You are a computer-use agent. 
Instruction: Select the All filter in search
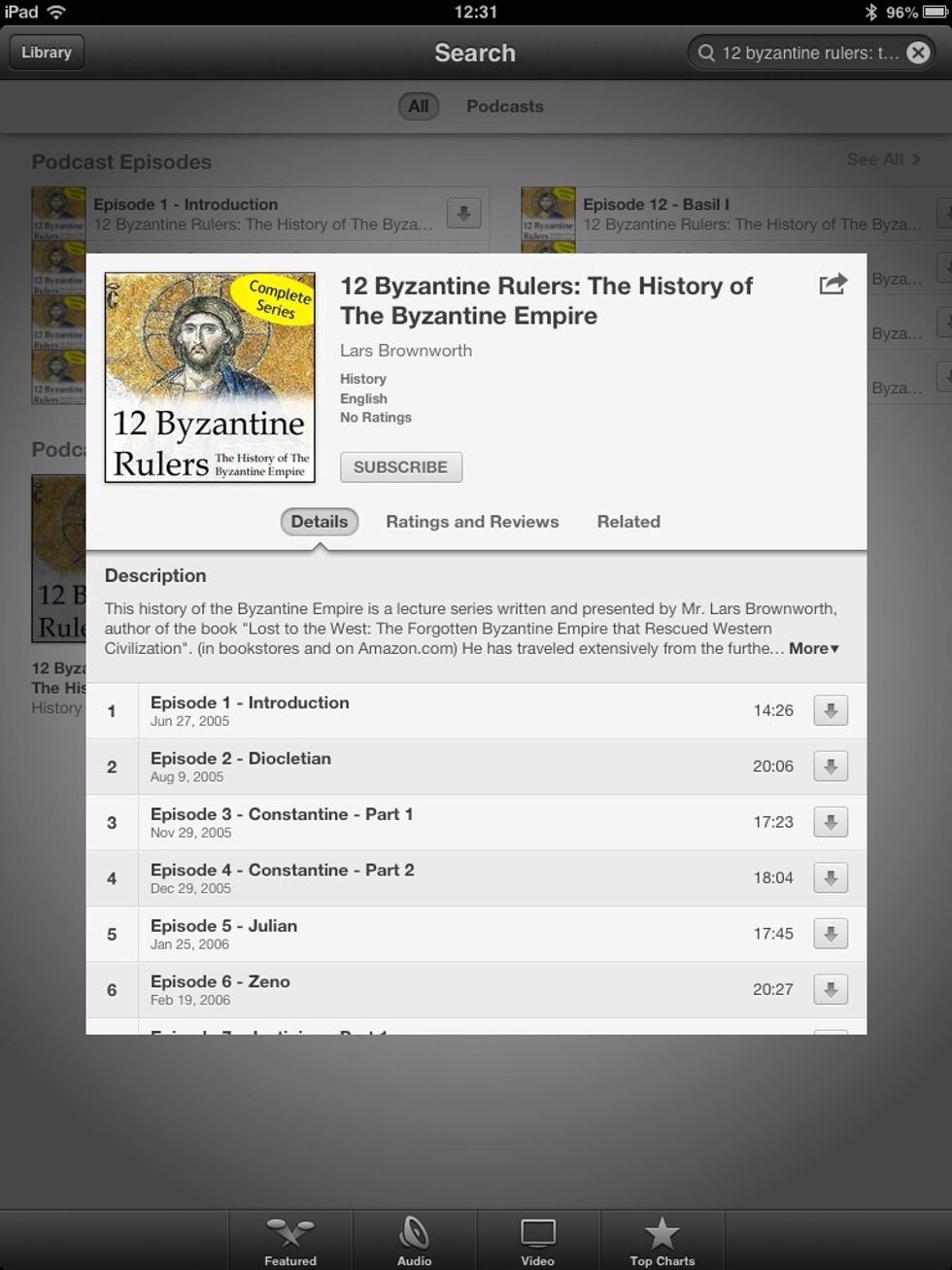pyautogui.click(x=419, y=107)
